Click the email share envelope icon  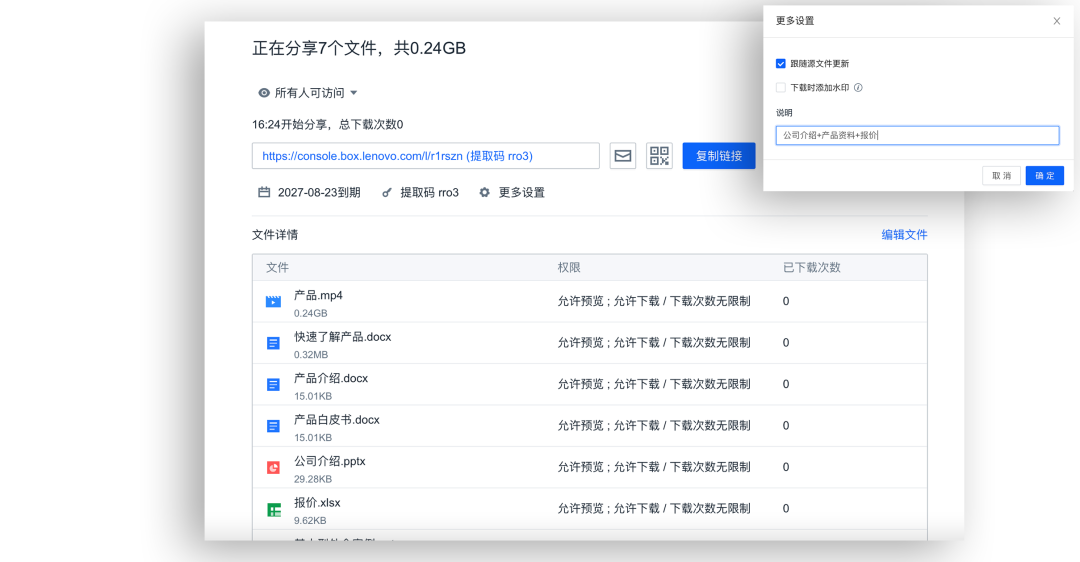point(623,156)
